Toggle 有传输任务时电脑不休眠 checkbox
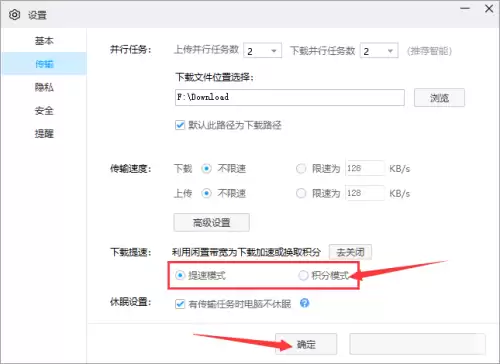 tap(180, 304)
